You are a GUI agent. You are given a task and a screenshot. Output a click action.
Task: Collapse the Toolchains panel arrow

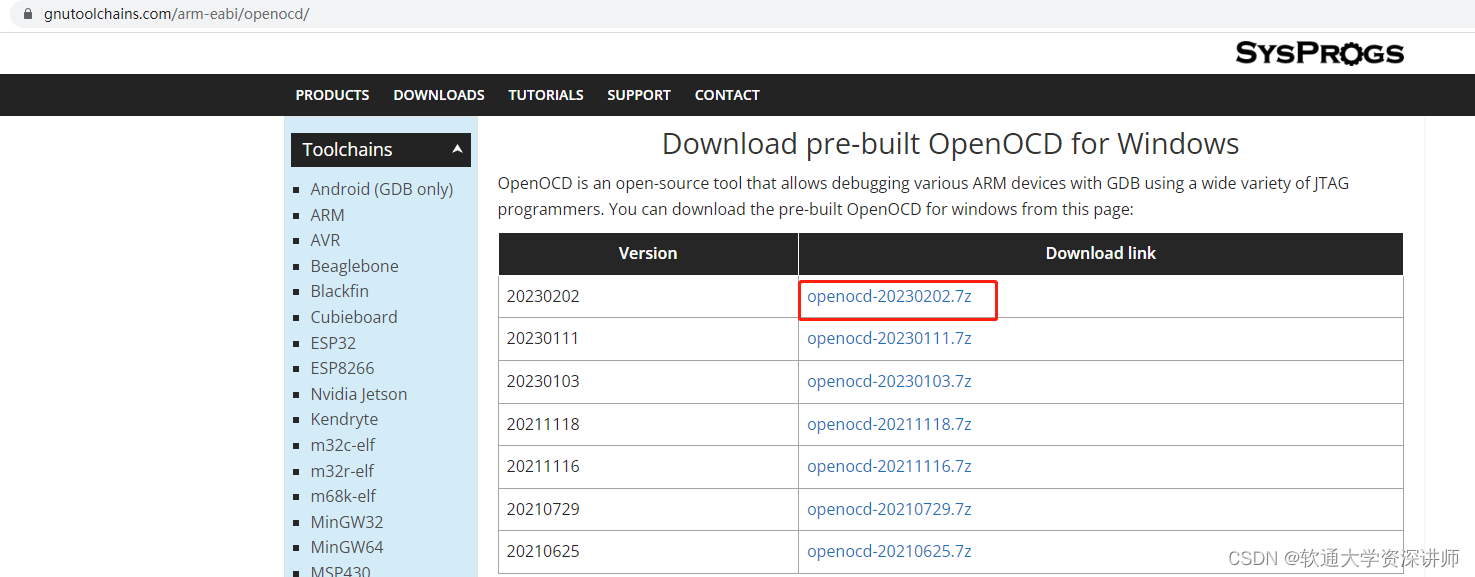point(457,149)
